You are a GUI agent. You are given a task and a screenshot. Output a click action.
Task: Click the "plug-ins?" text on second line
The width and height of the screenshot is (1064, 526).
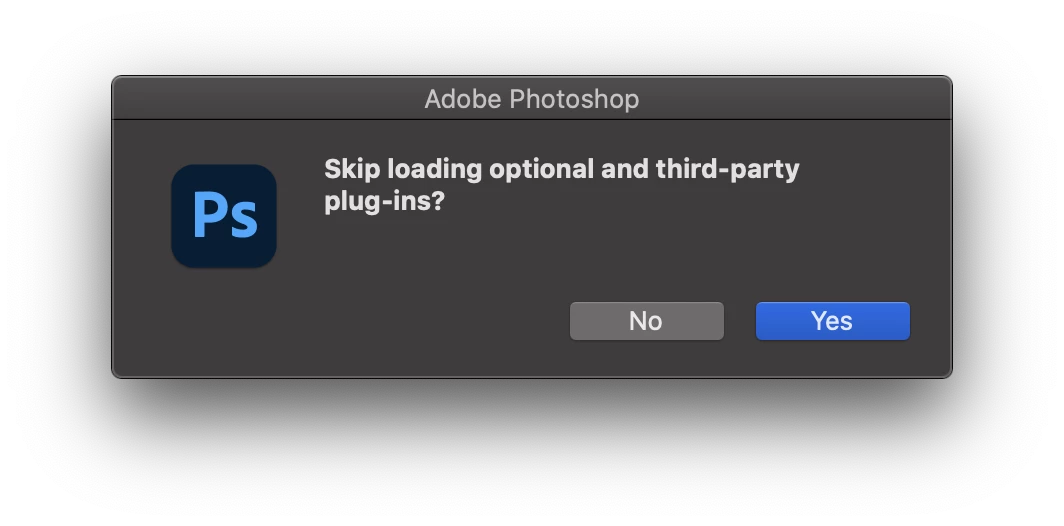click(x=384, y=201)
